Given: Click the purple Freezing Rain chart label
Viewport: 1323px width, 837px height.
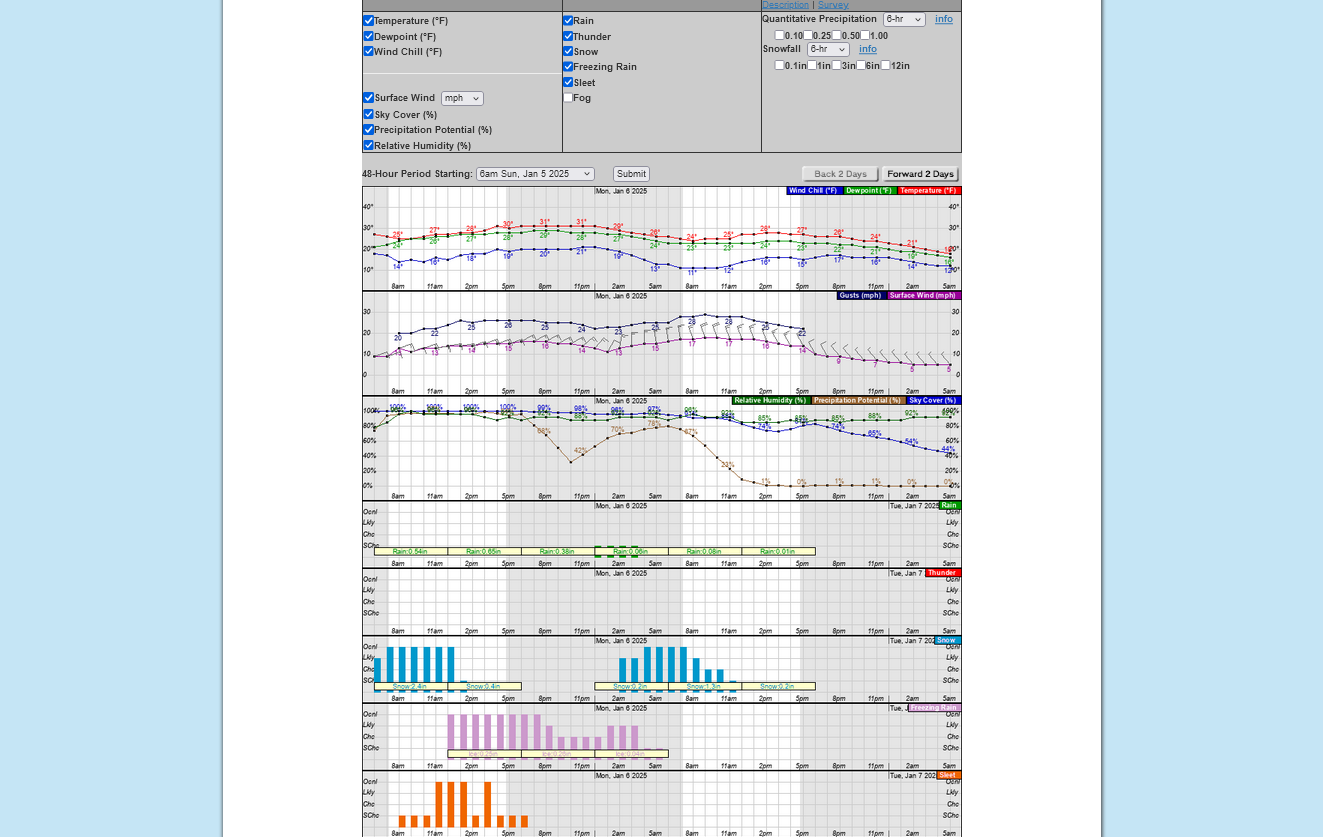Looking at the screenshot, I should [x=934, y=708].
